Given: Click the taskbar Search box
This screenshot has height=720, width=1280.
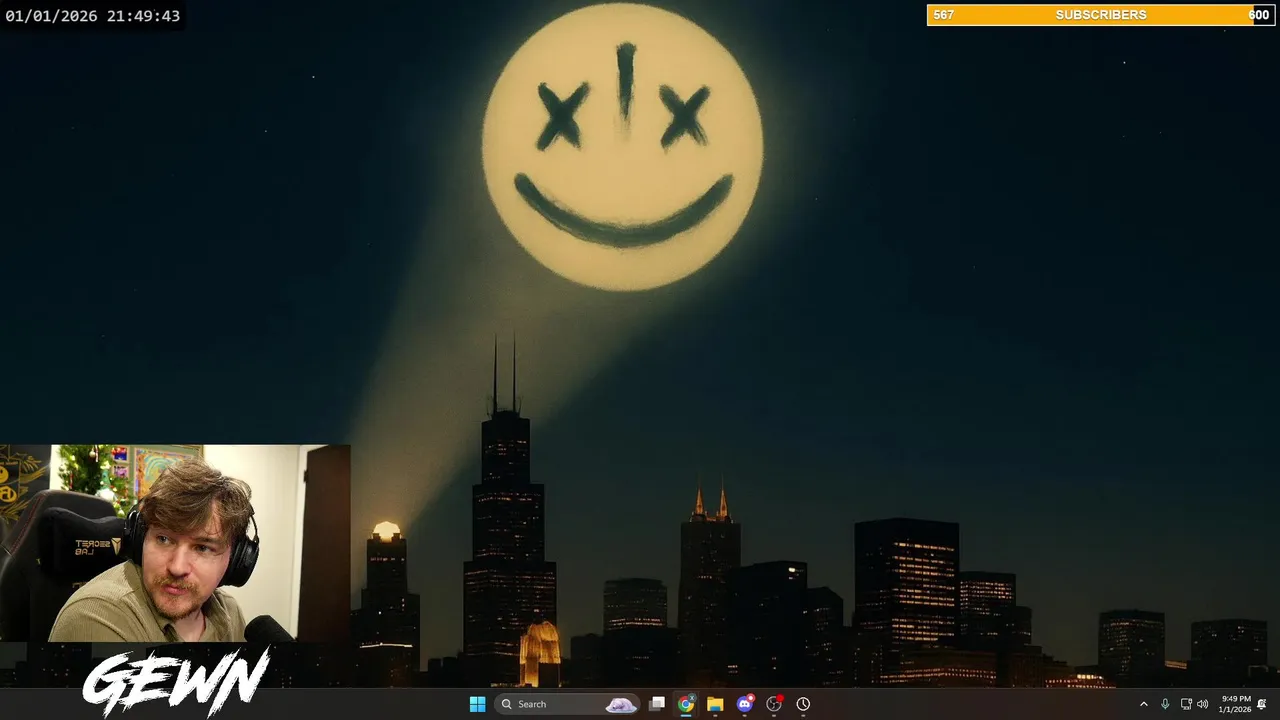Looking at the screenshot, I should (567, 704).
